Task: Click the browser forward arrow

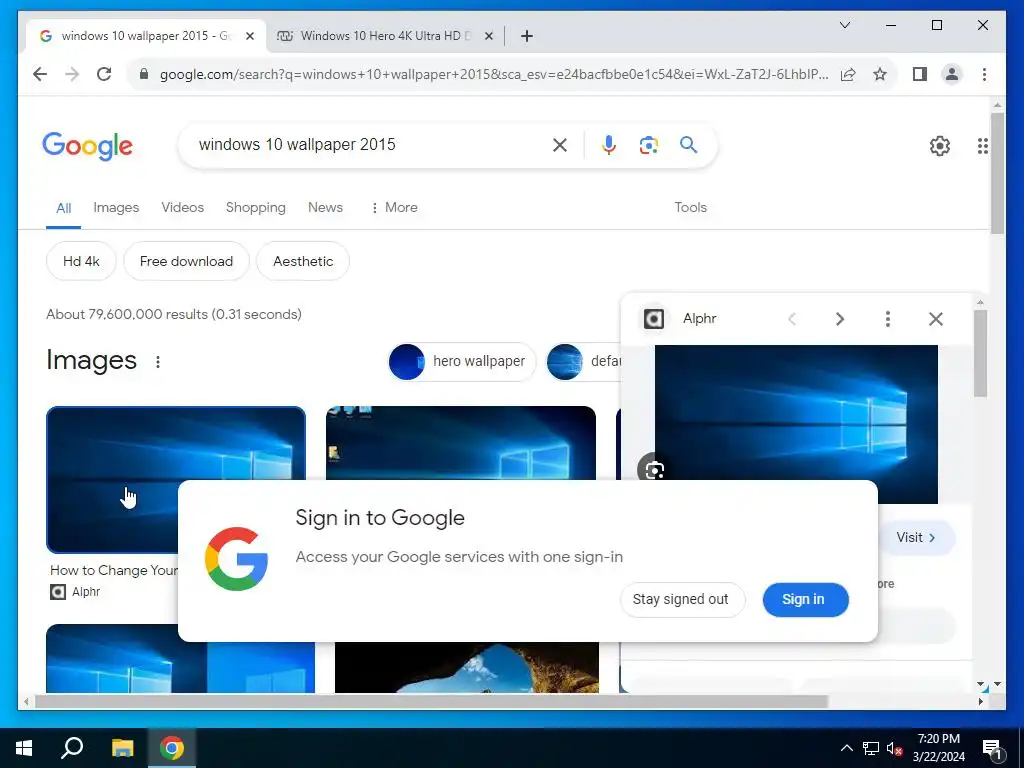Action: (72, 74)
